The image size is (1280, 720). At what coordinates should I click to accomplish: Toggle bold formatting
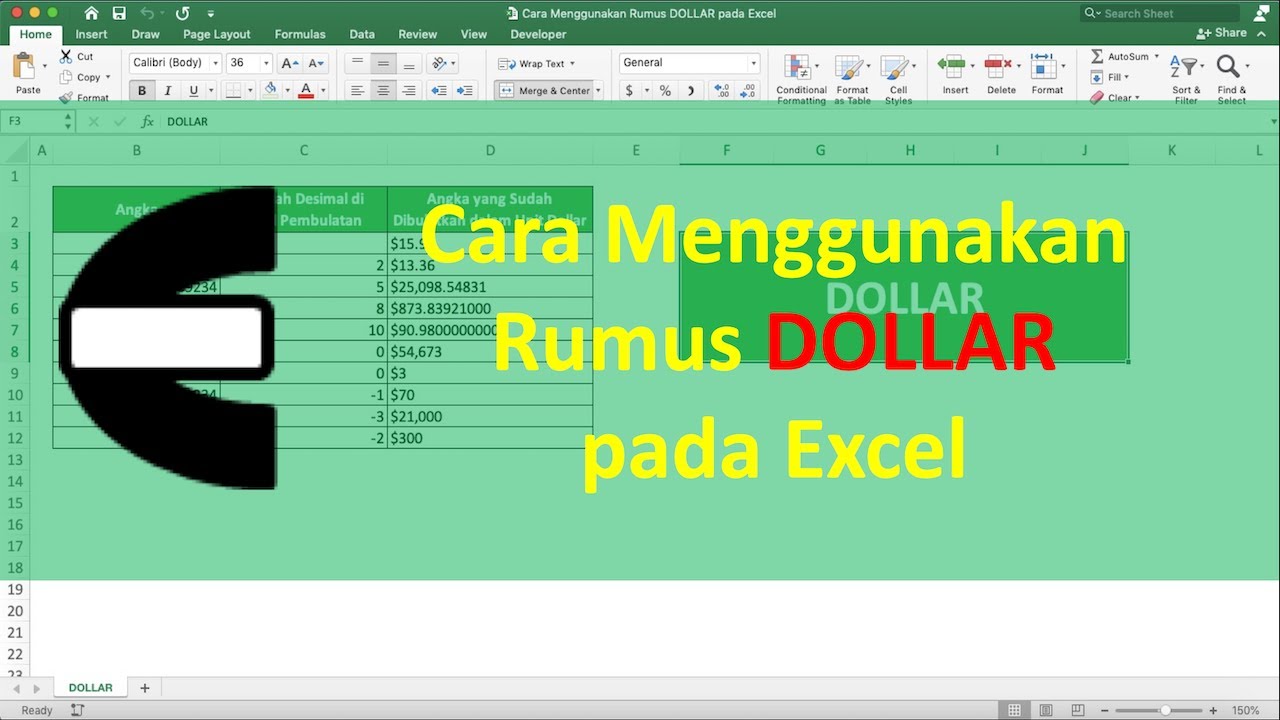141,91
